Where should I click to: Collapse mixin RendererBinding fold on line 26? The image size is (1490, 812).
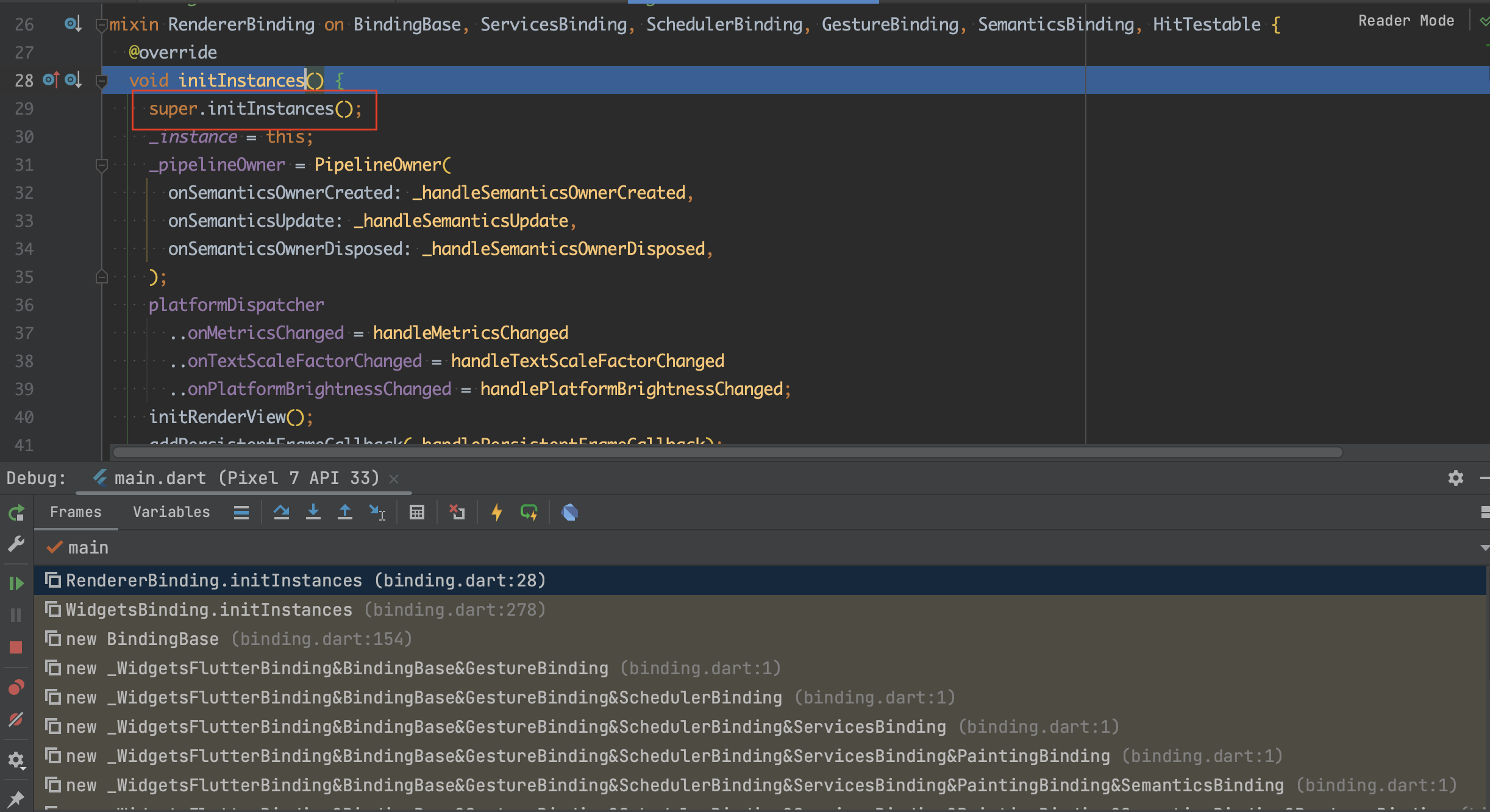(x=102, y=25)
